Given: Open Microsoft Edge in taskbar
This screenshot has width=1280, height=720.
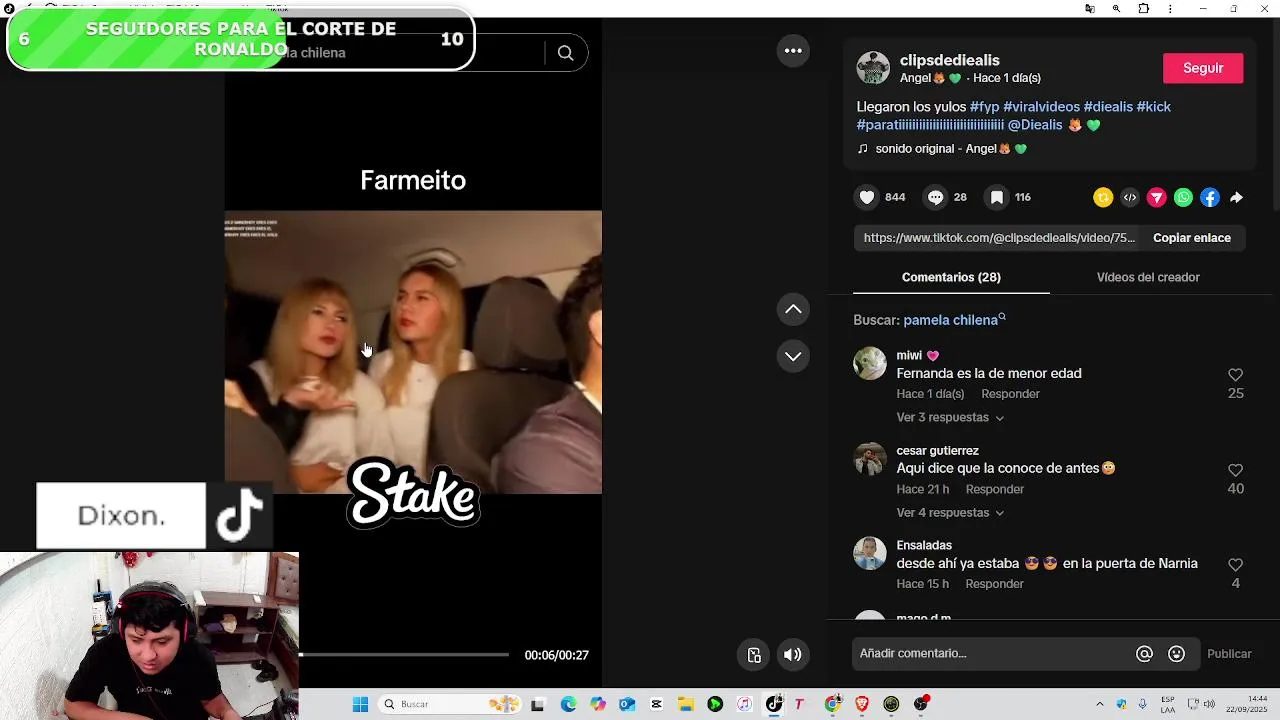Looking at the screenshot, I should tap(568, 704).
